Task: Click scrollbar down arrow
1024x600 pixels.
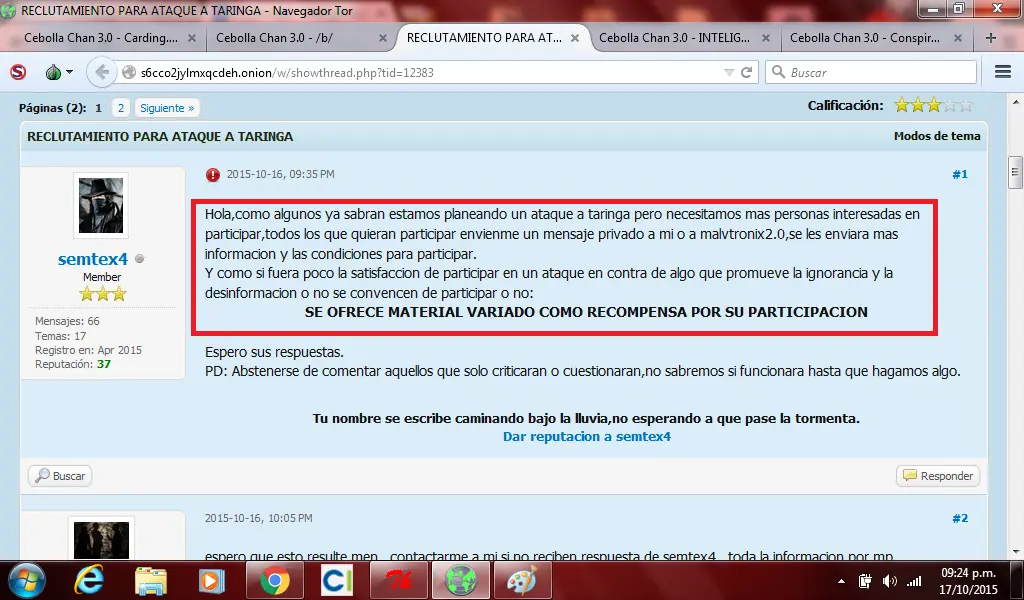Action: (1015, 552)
